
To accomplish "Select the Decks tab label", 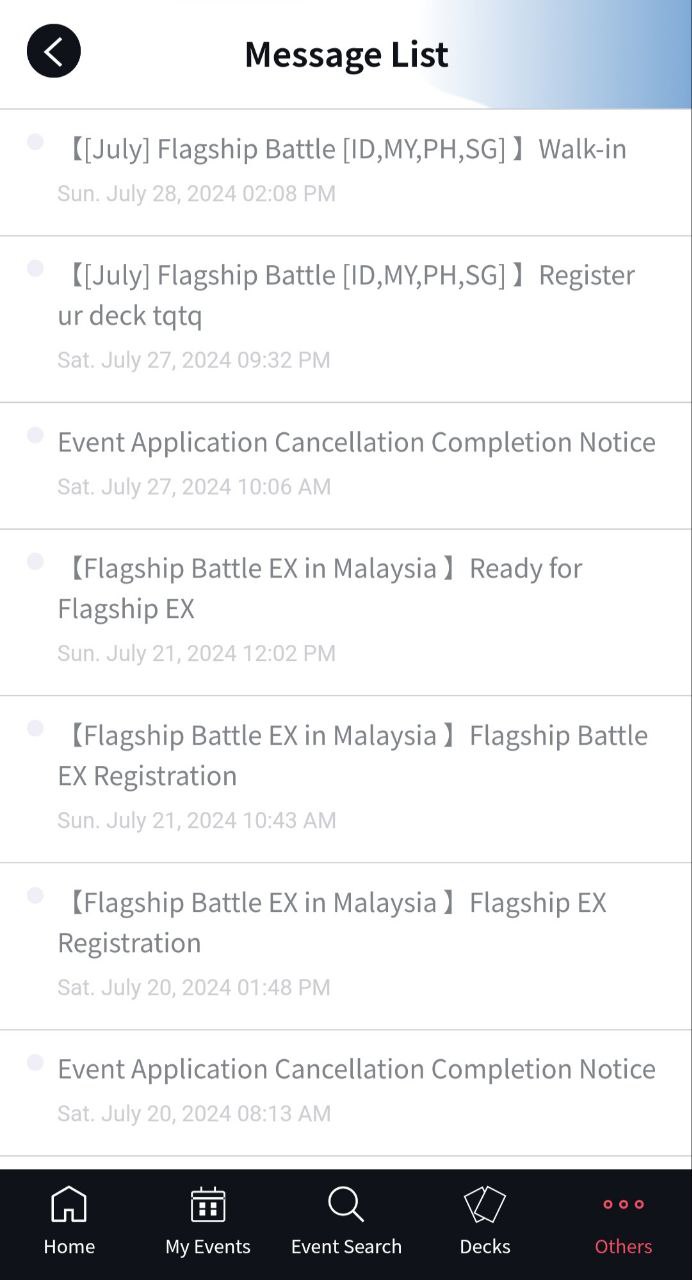I will tap(485, 1246).
